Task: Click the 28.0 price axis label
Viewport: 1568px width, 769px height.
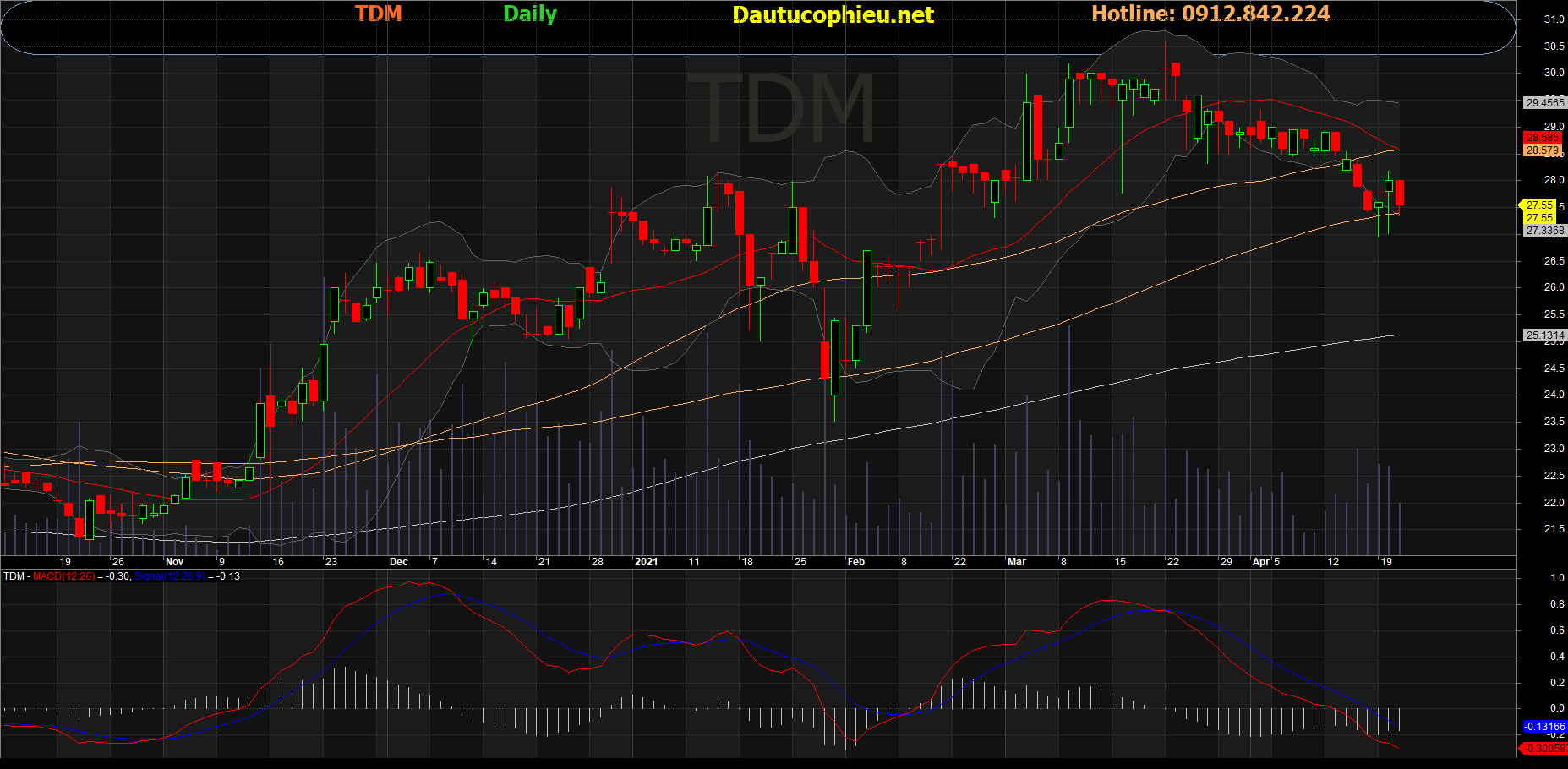Action: tap(1554, 180)
